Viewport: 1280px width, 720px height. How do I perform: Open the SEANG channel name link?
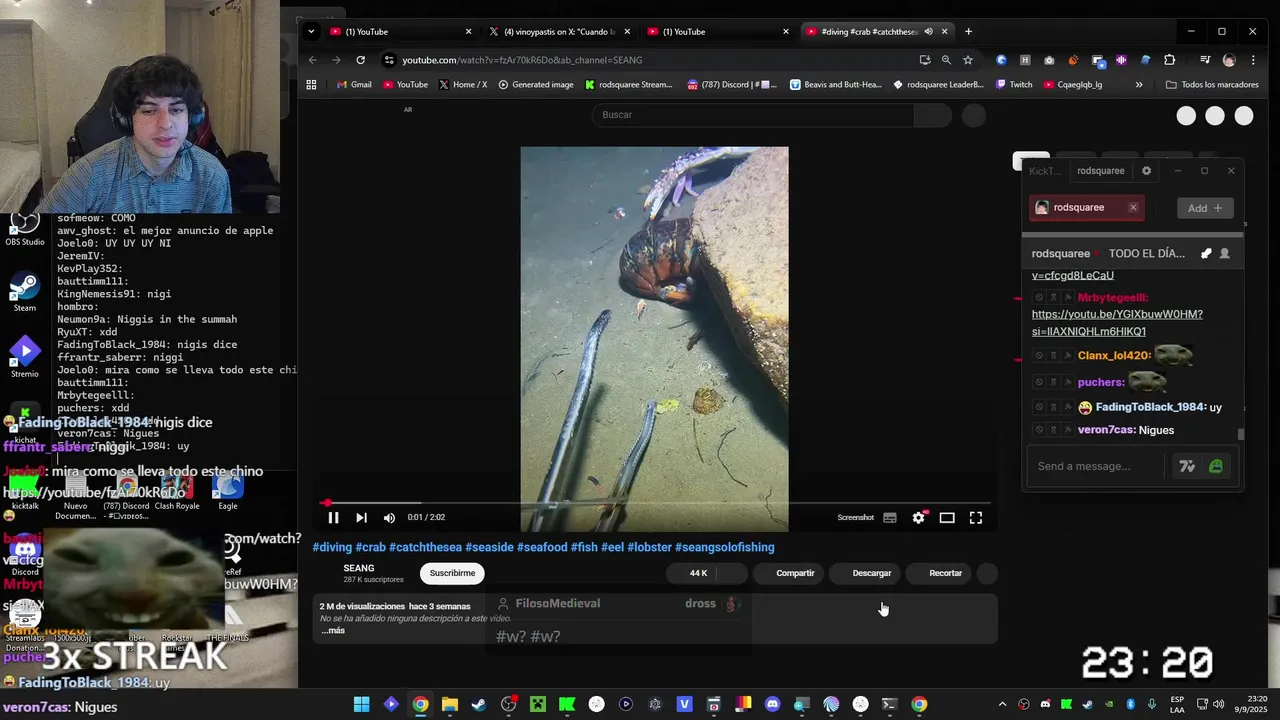pos(359,568)
